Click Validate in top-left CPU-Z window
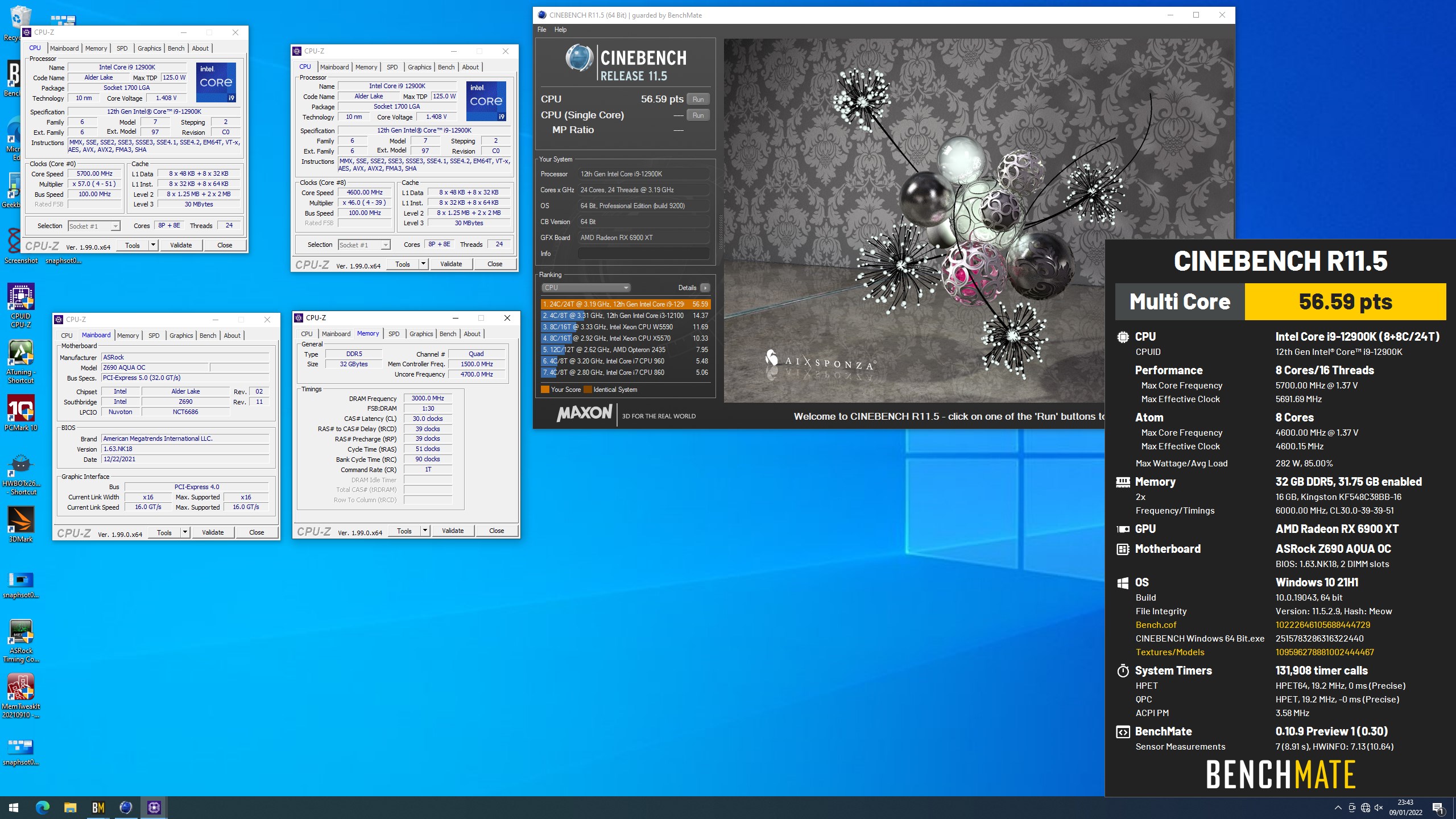The image size is (1456, 819). (181, 245)
